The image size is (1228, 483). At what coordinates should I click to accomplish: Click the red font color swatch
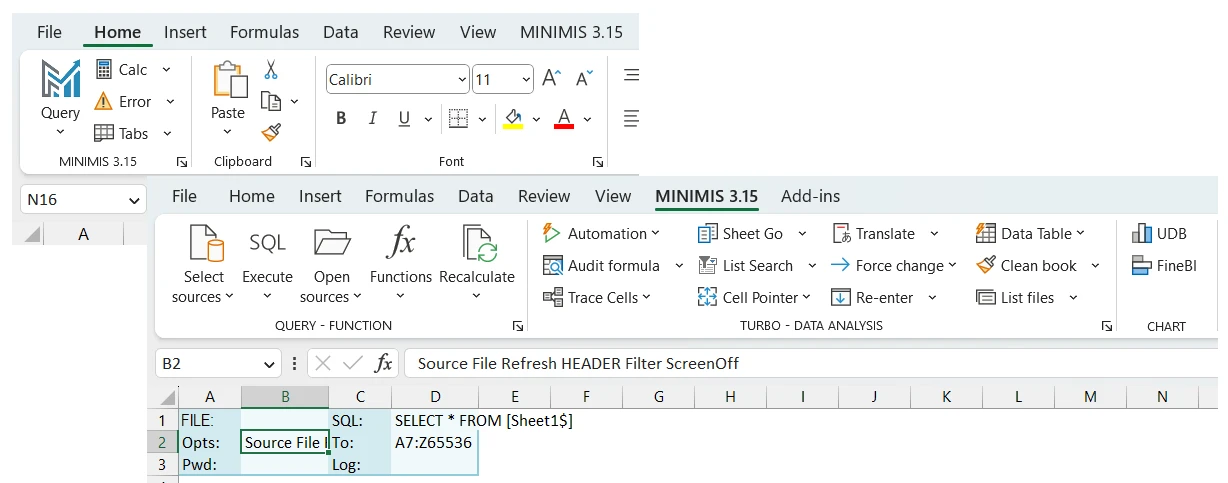tap(563, 120)
